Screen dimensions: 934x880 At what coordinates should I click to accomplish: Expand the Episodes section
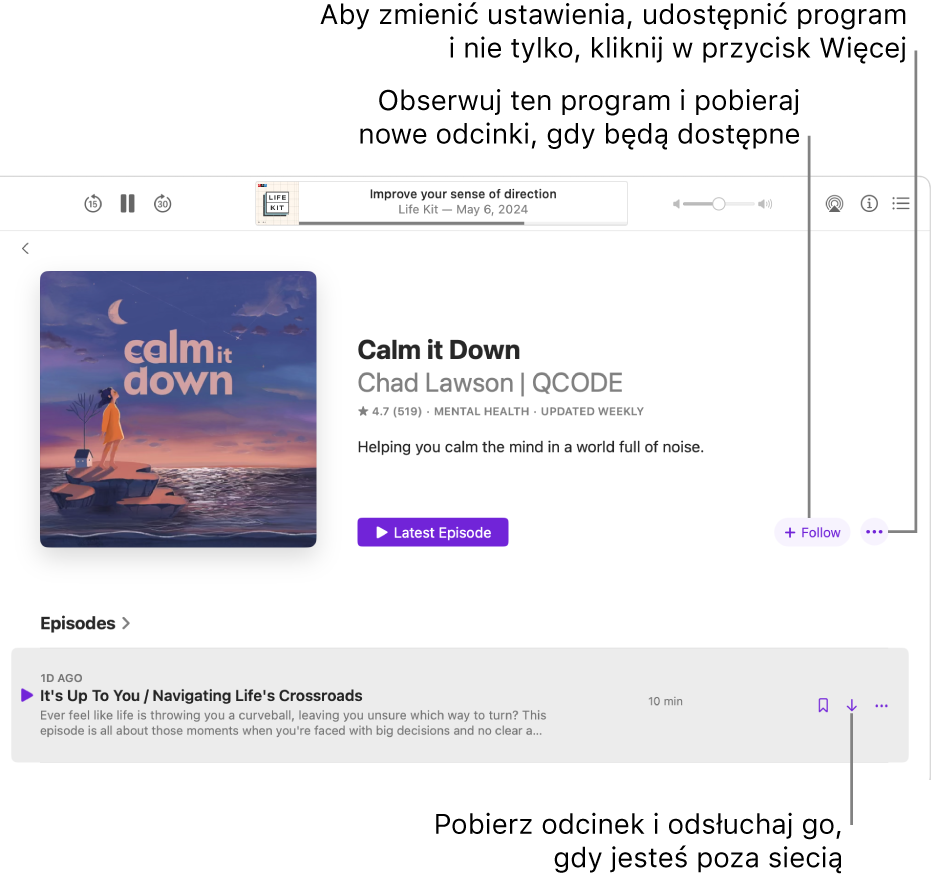tap(85, 623)
